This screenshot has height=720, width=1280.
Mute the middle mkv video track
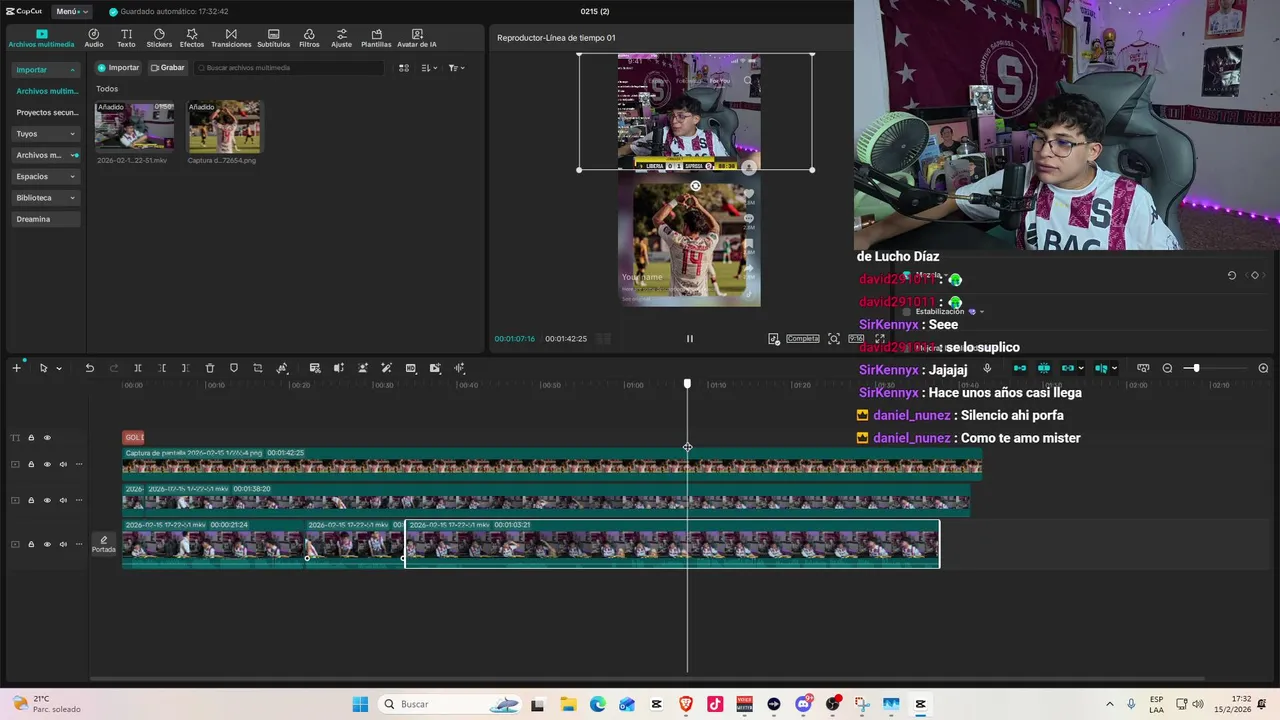pyautogui.click(x=63, y=500)
